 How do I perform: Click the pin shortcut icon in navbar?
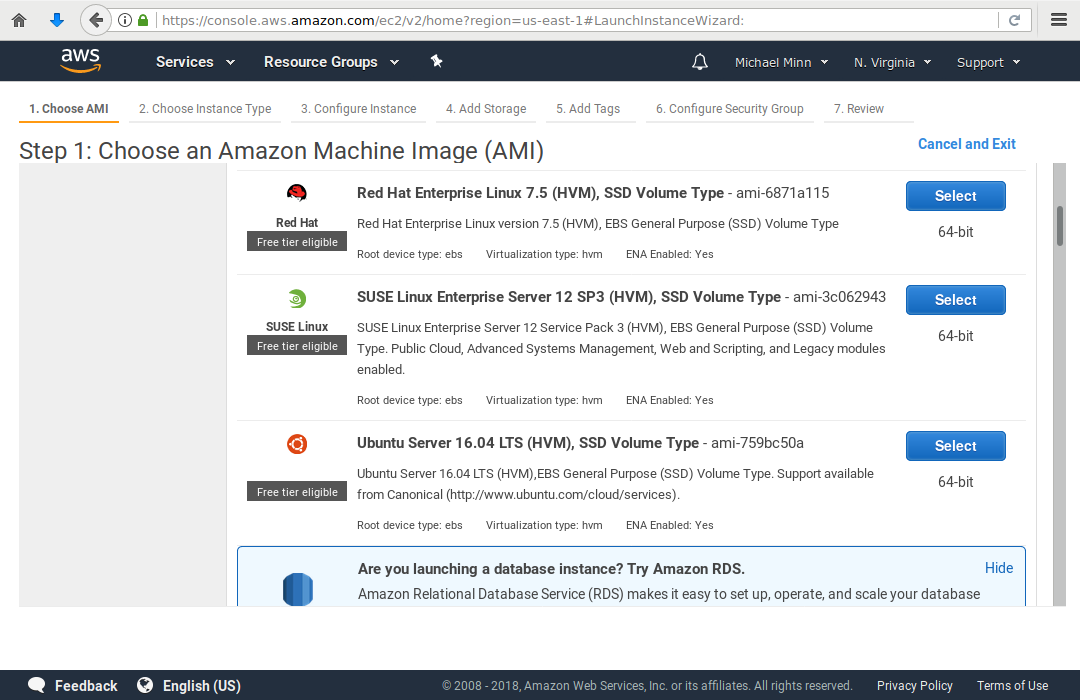pyautogui.click(x=436, y=61)
